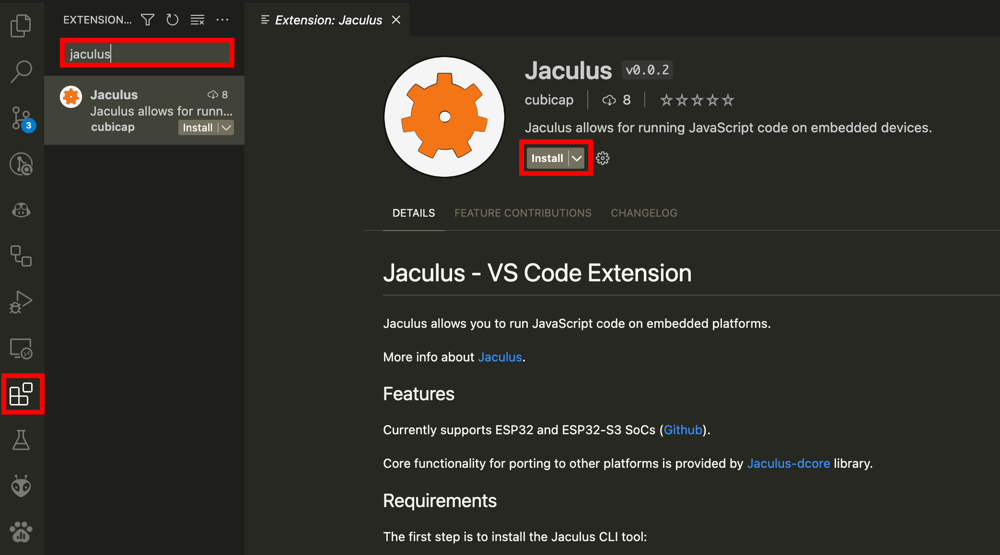Click the Requirements heading
Viewport: 1000px width, 555px height.
439,501
